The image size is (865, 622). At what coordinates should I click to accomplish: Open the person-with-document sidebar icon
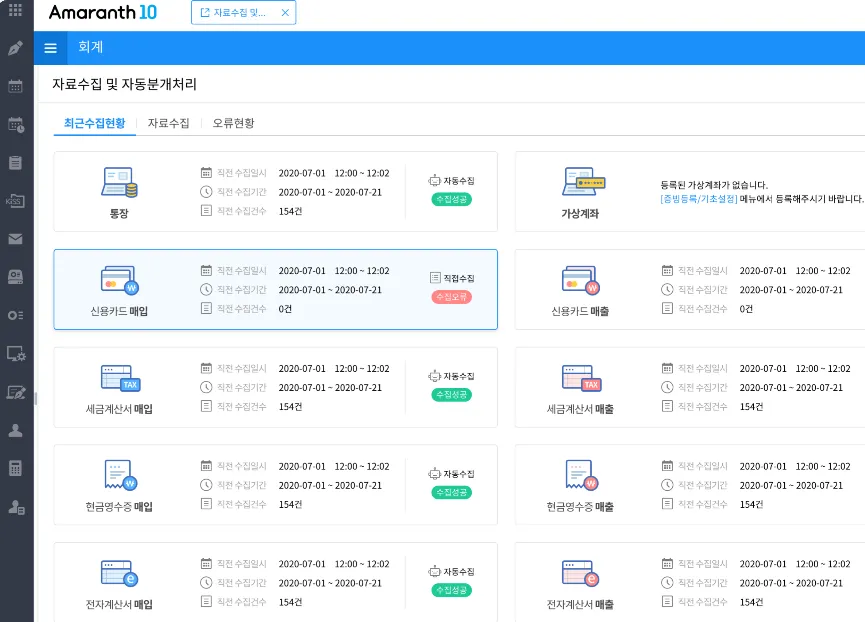pyautogui.click(x=16, y=507)
